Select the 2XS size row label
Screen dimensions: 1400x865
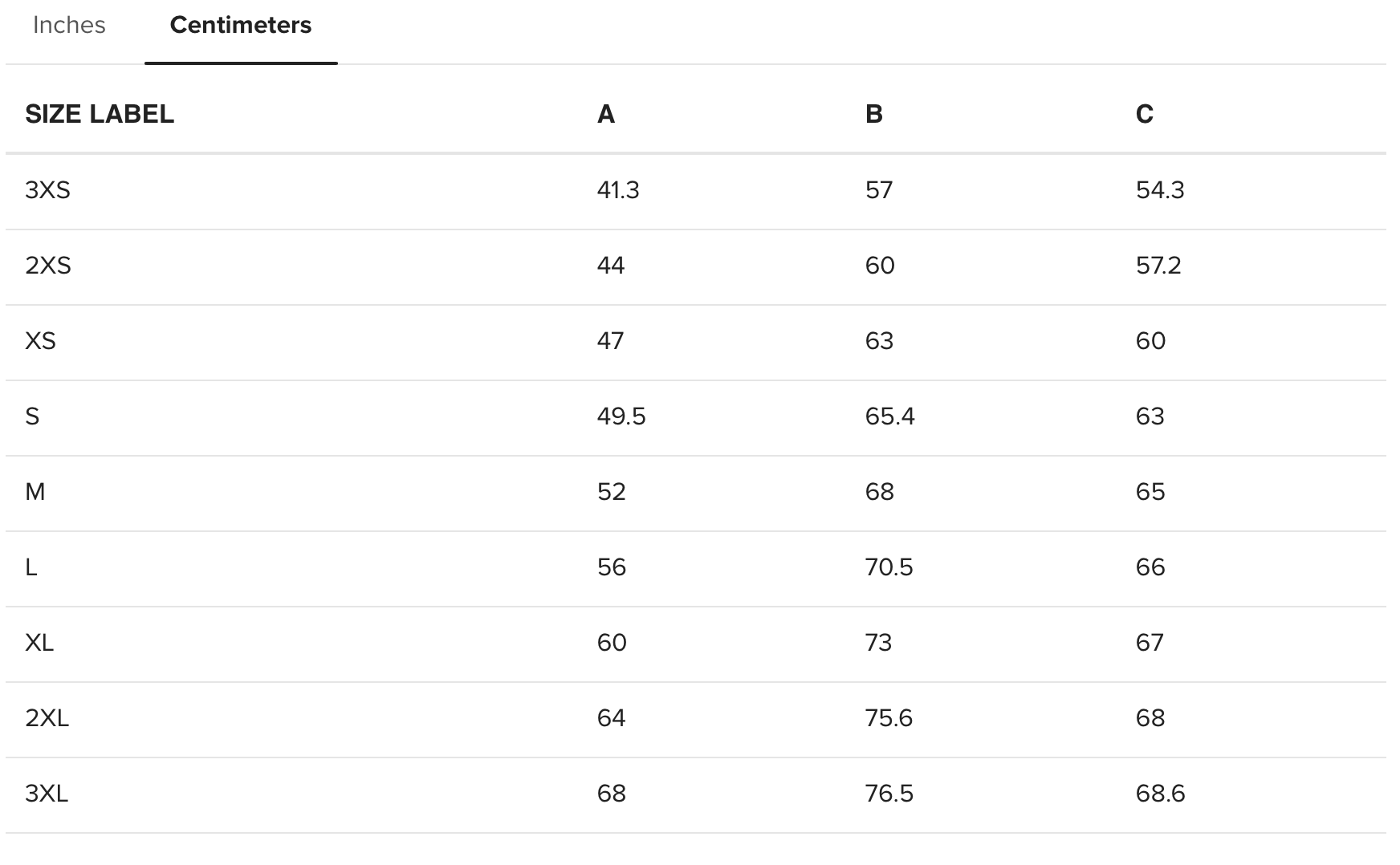click(x=48, y=266)
